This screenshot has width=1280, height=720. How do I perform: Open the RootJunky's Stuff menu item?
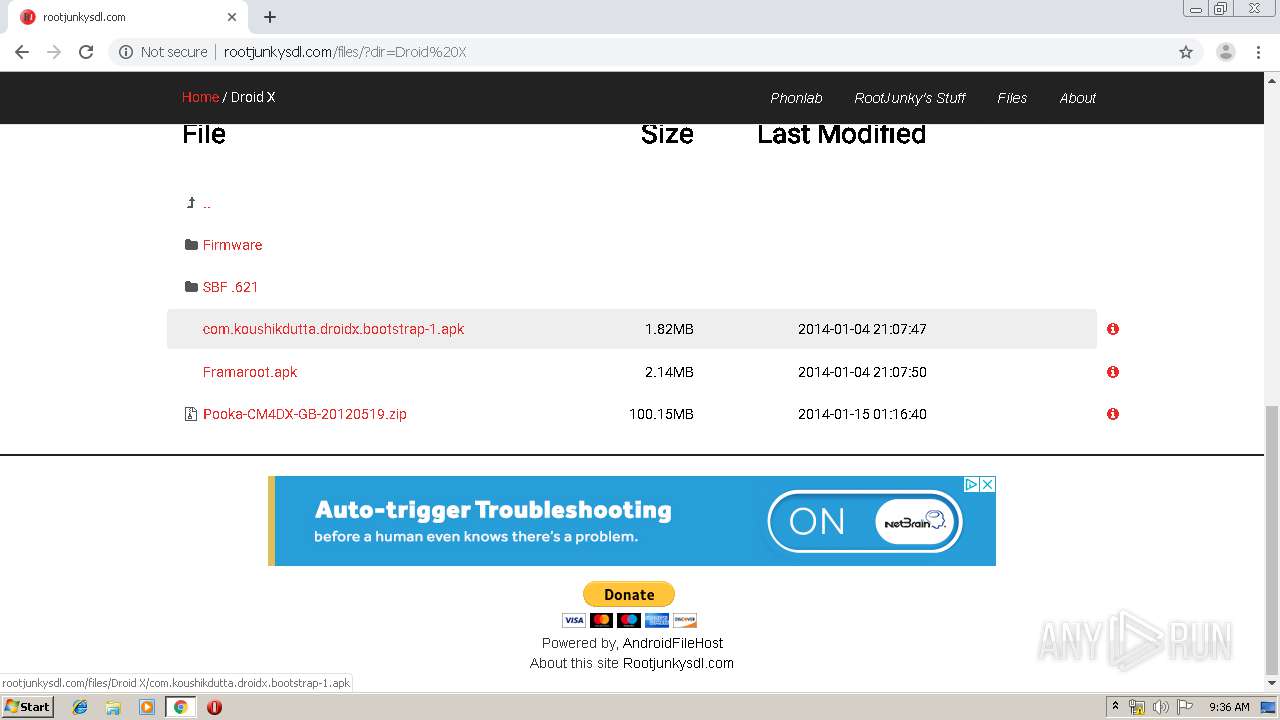click(x=910, y=98)
